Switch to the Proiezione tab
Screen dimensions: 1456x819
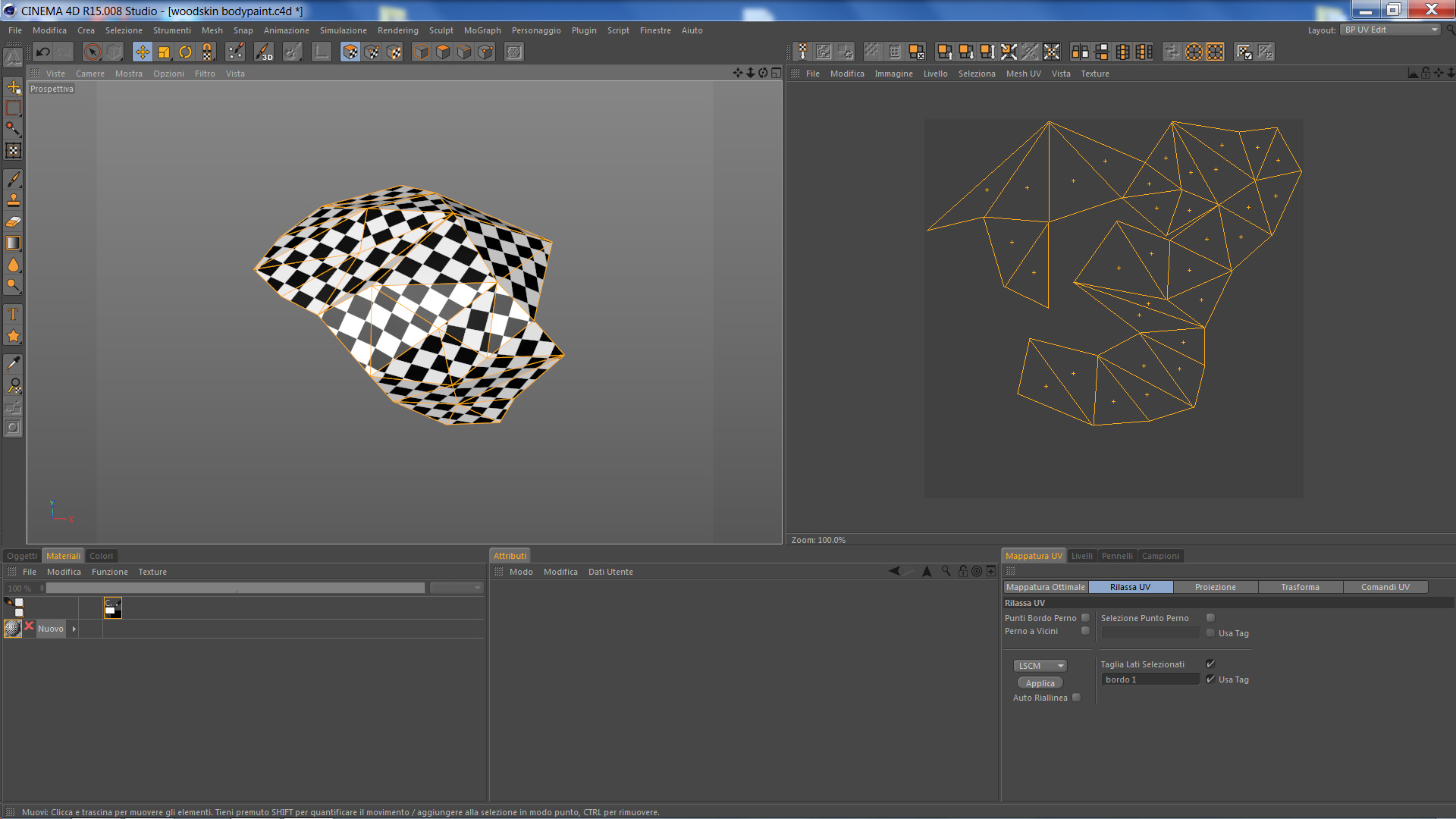pos(1215,587)
